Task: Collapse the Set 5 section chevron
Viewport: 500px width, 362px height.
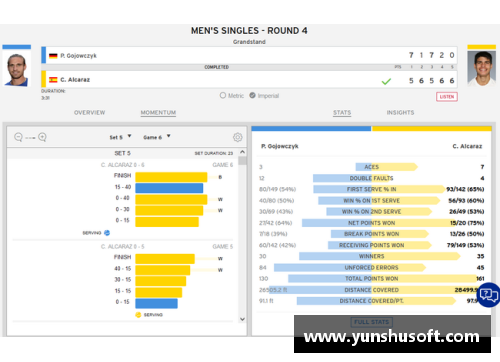Action: pyautogui.click(x=242, y=152)
